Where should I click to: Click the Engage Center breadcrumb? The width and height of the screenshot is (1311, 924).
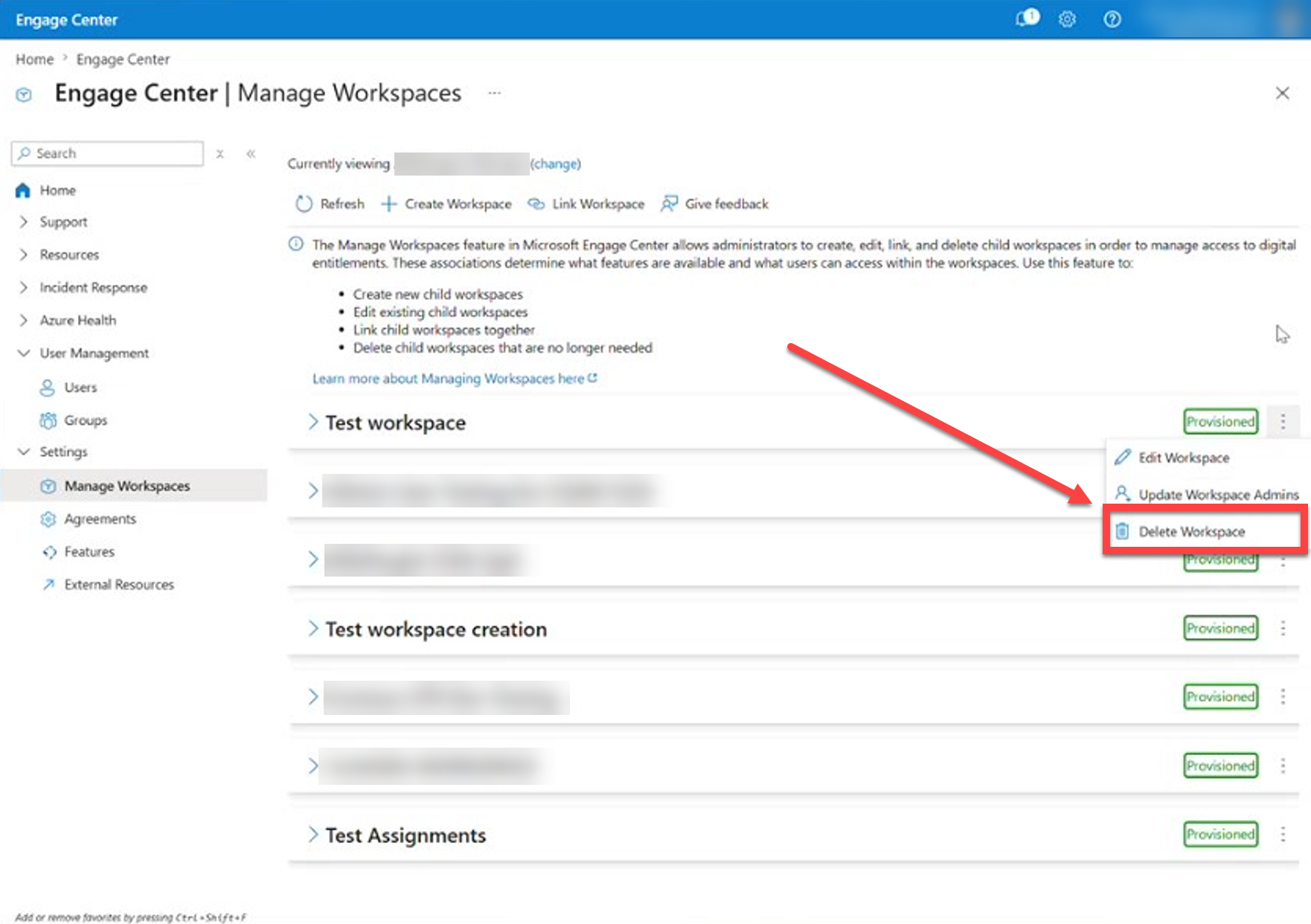[123, 60]
